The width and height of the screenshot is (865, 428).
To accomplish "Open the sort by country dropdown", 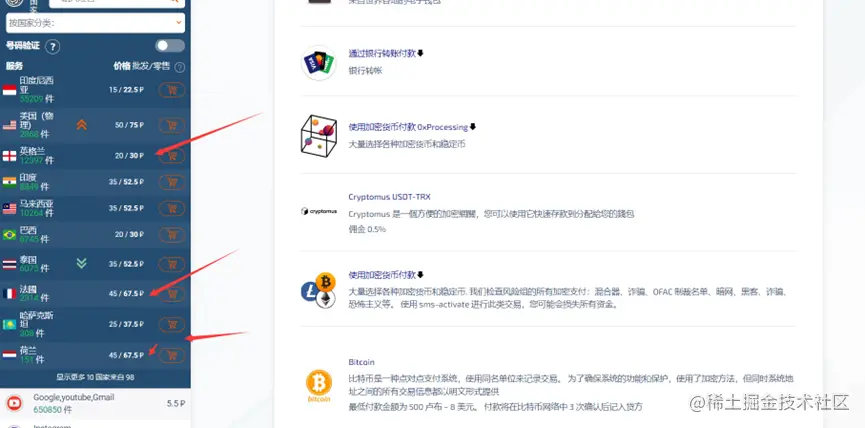I will tap(95, 23).
